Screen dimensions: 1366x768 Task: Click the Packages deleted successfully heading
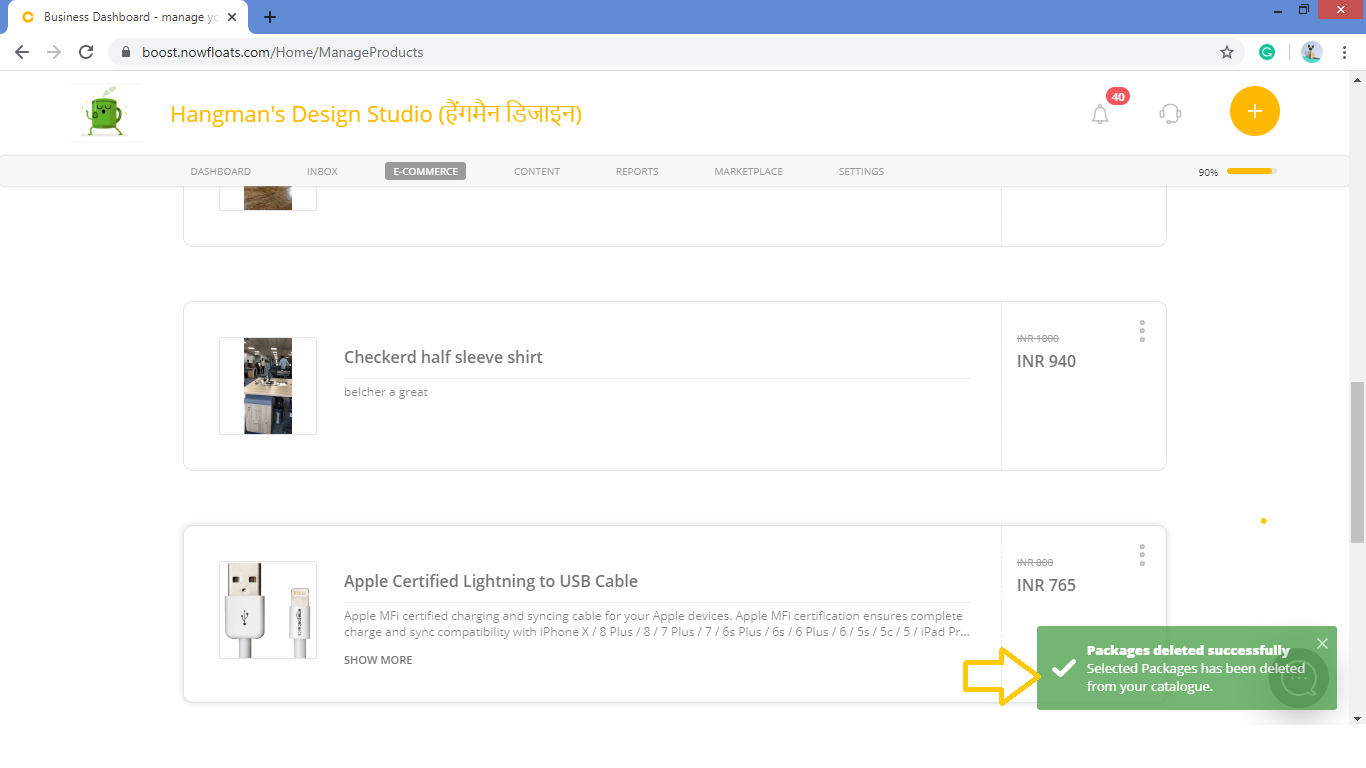click(1188, 650)
